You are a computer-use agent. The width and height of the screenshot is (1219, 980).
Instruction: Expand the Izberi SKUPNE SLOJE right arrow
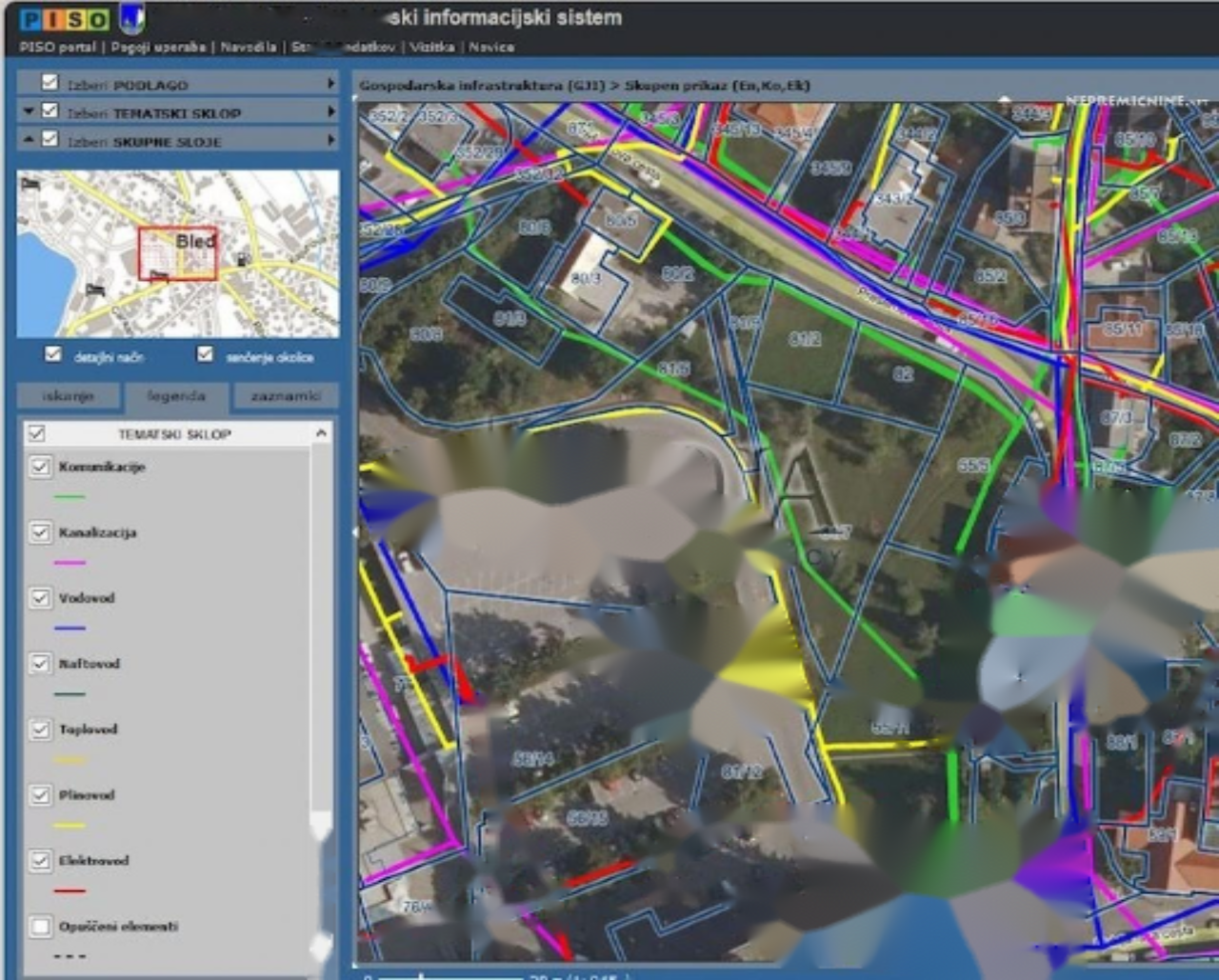click(x=330, y=140)
